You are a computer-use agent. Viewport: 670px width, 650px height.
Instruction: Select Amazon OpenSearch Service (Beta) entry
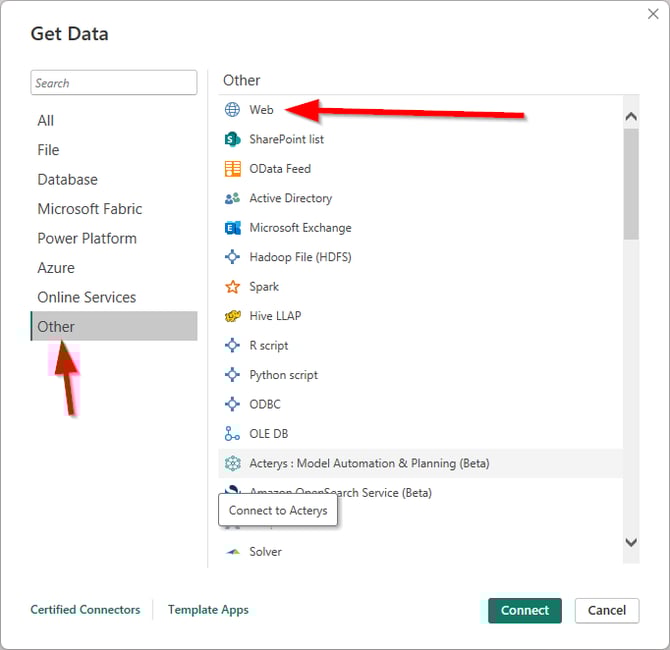tap(341, 493)
